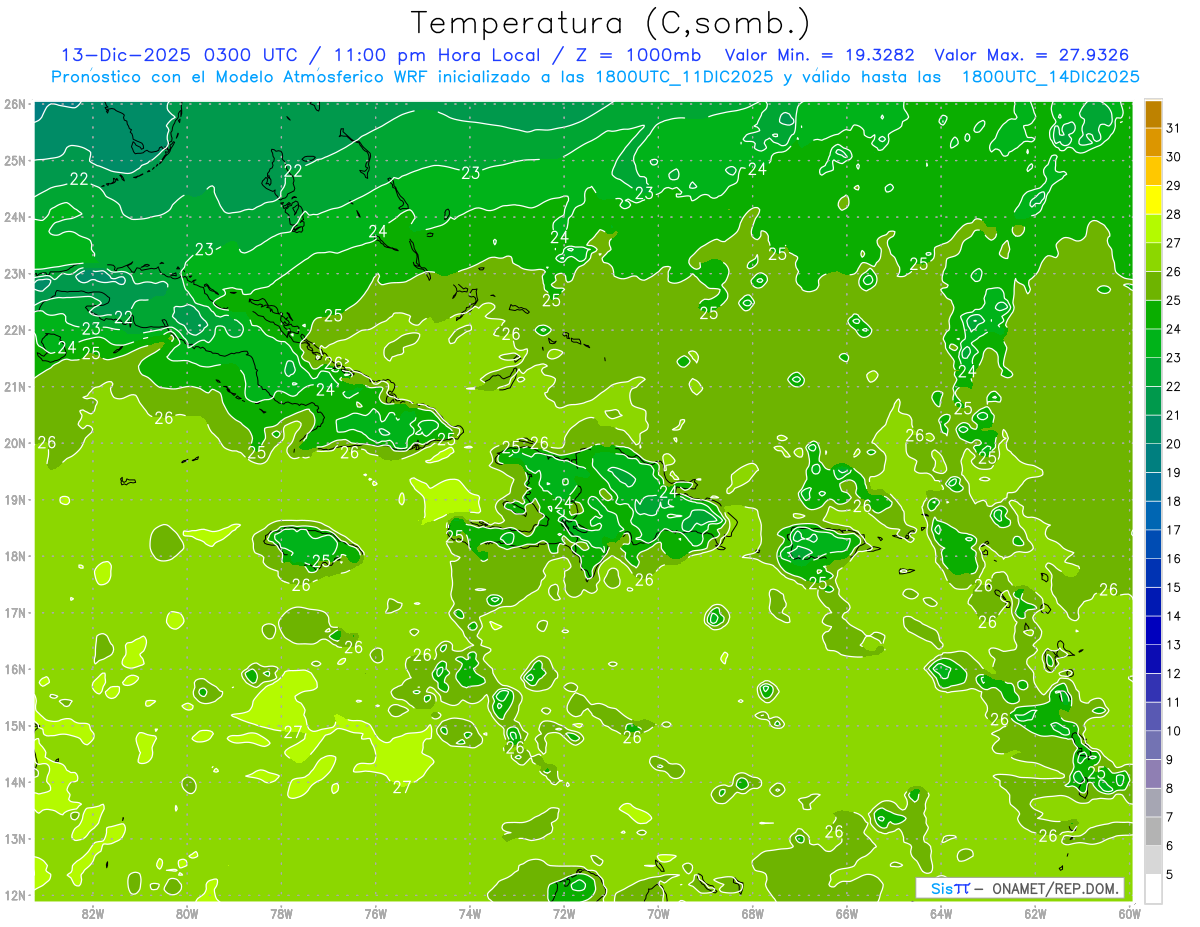Click legend value 15 on color scale

click(x=1173, y=587)
